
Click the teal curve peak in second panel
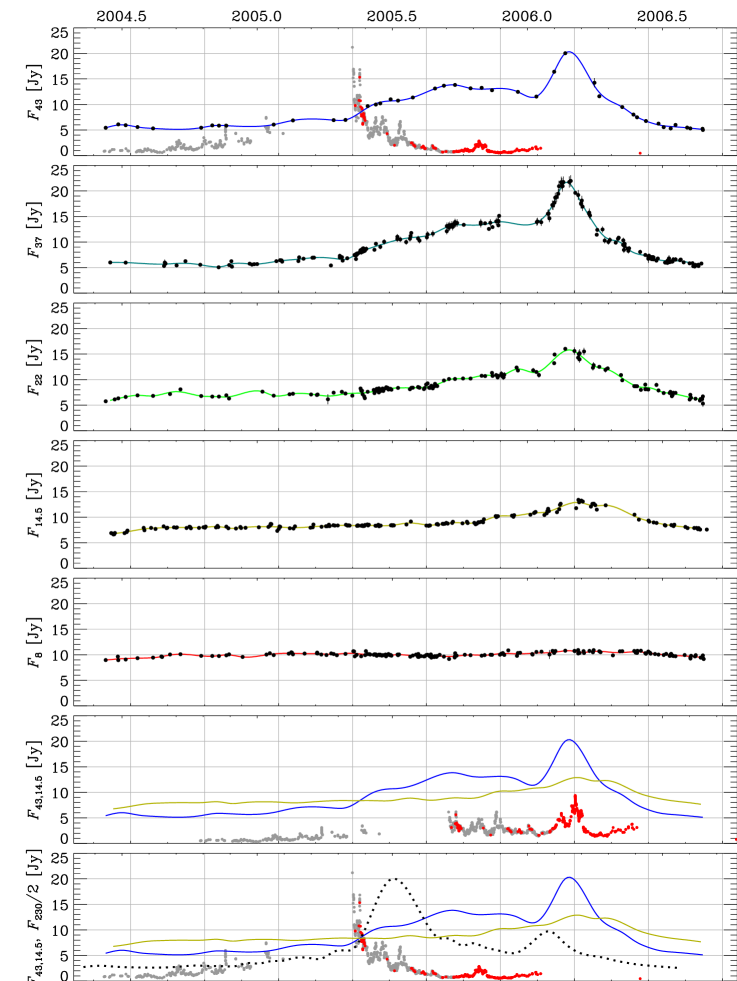(568, 184)
